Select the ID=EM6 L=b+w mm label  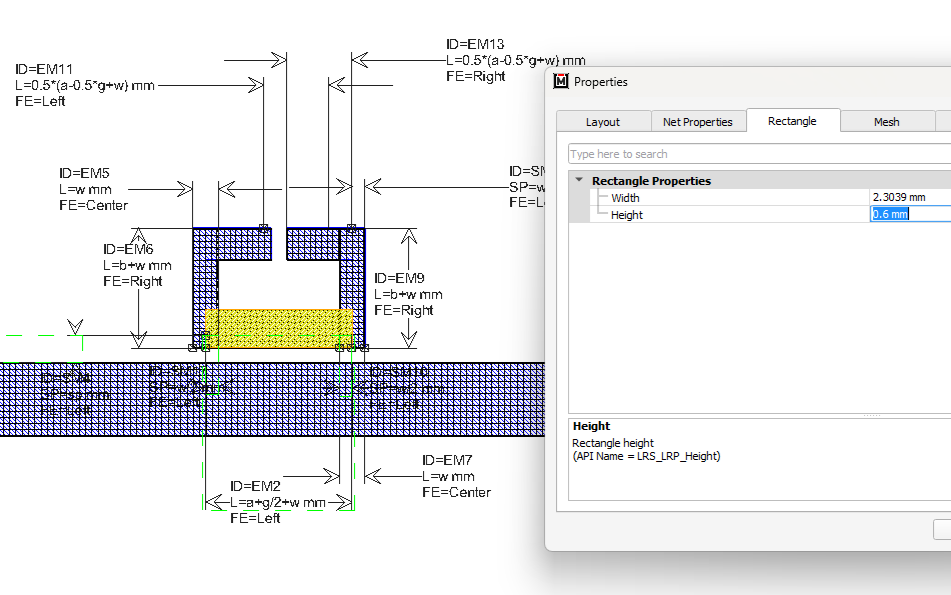click(x=137, y=265)
